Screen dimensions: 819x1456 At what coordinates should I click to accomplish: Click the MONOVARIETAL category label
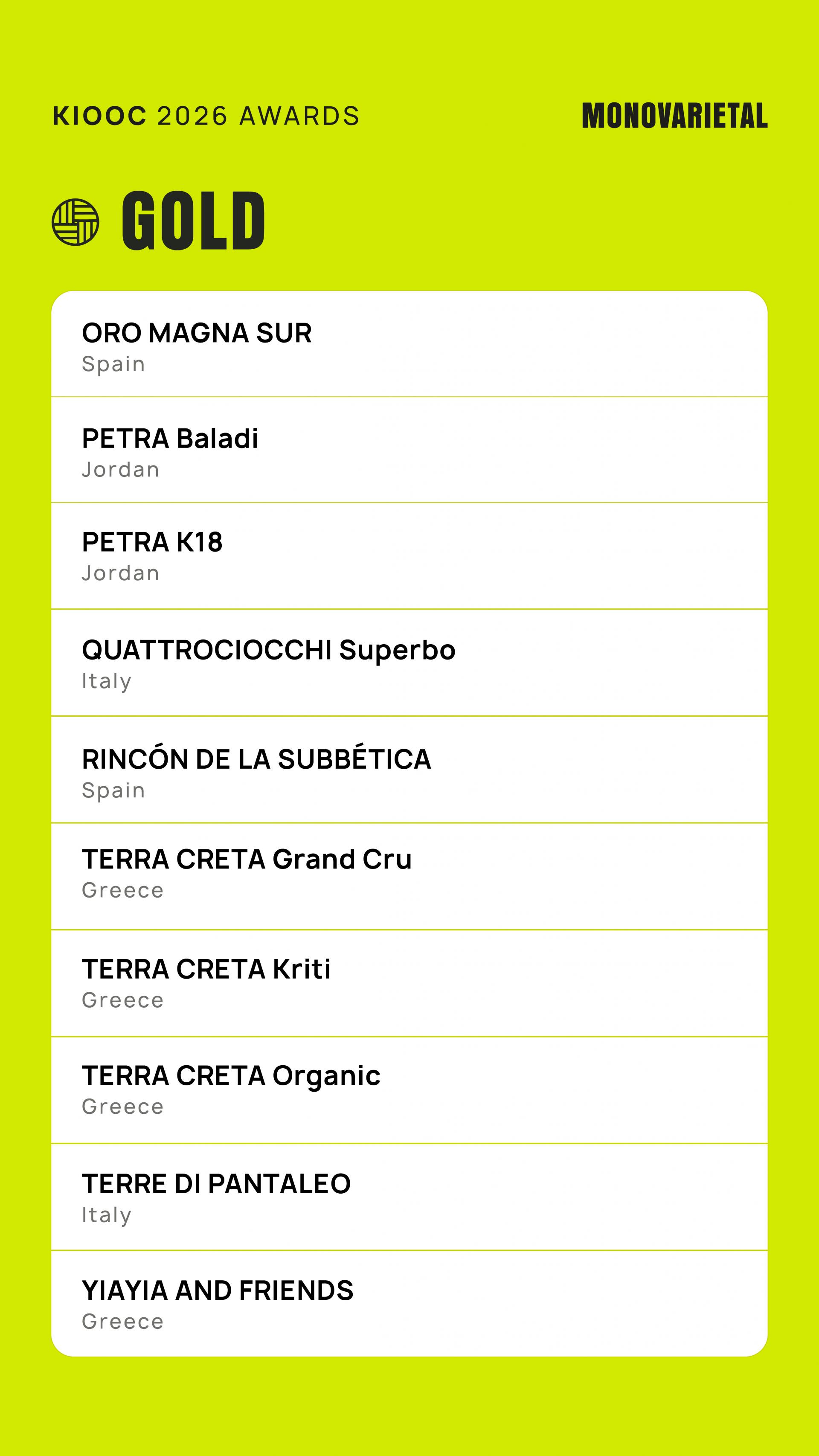(675, 116)
